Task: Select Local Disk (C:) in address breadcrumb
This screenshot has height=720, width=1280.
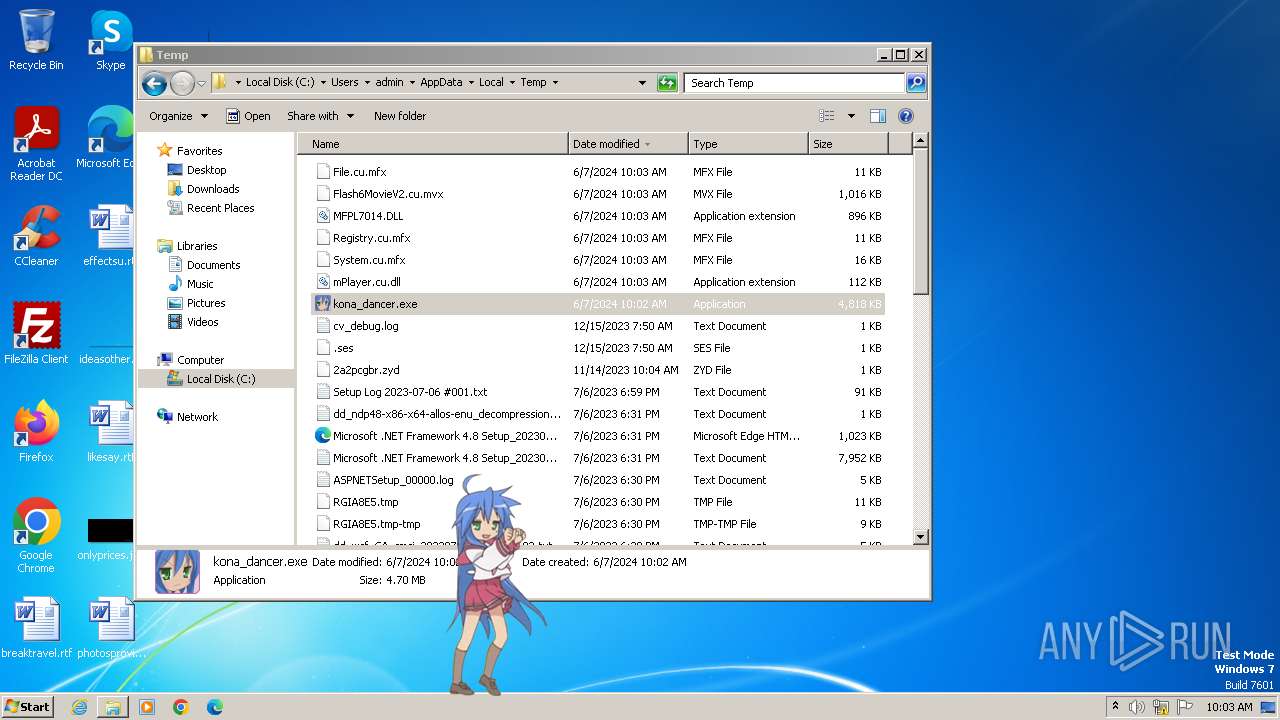Action: [x=280, y=83]
